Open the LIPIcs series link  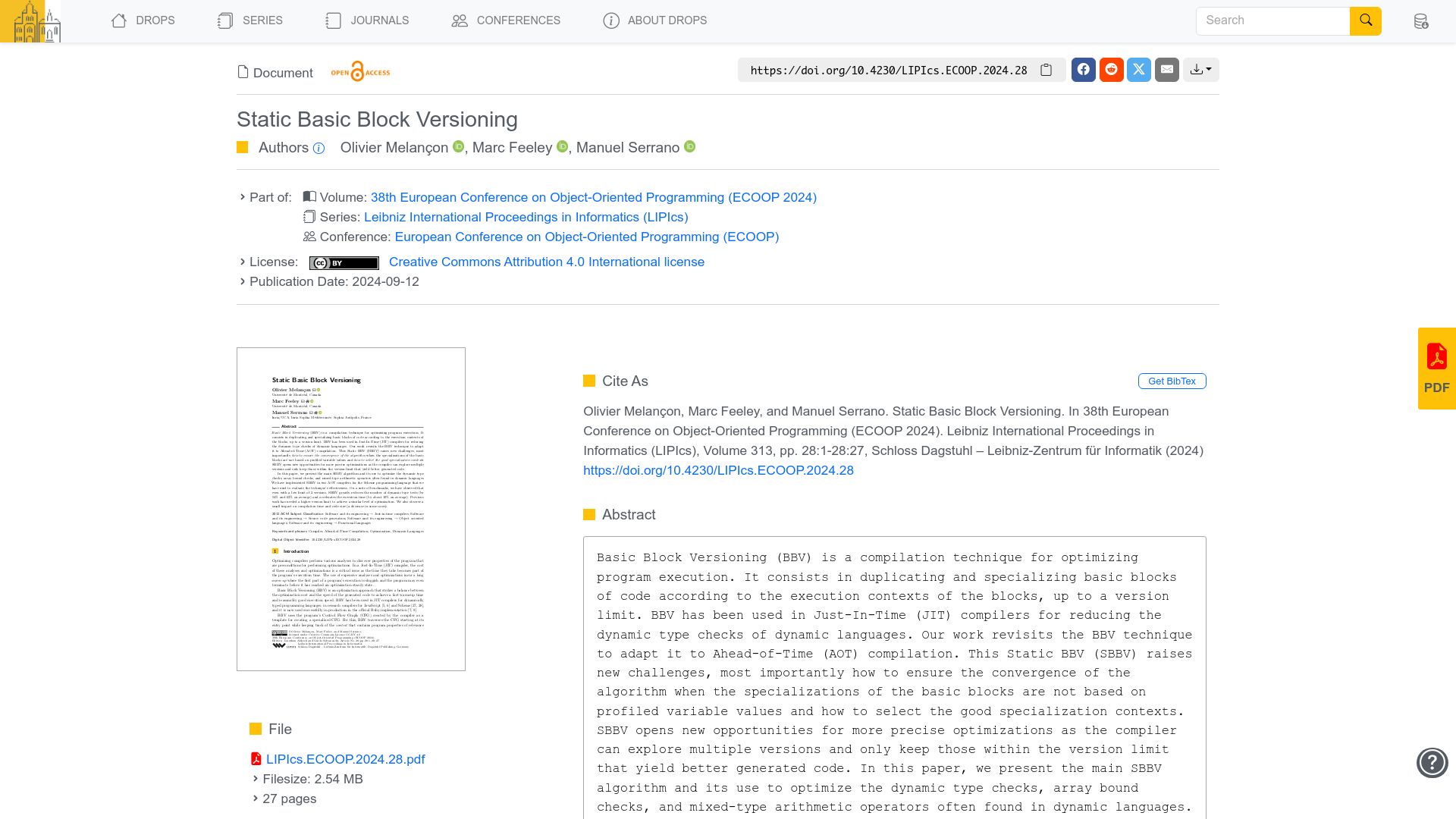(526, 217)
